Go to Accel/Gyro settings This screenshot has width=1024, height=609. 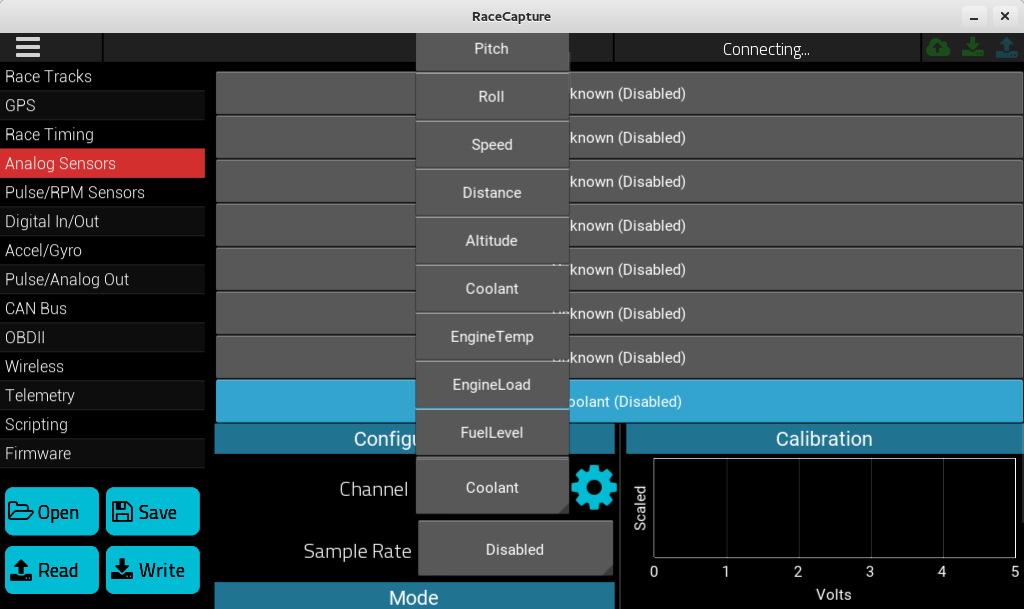(x=103, y=250)
